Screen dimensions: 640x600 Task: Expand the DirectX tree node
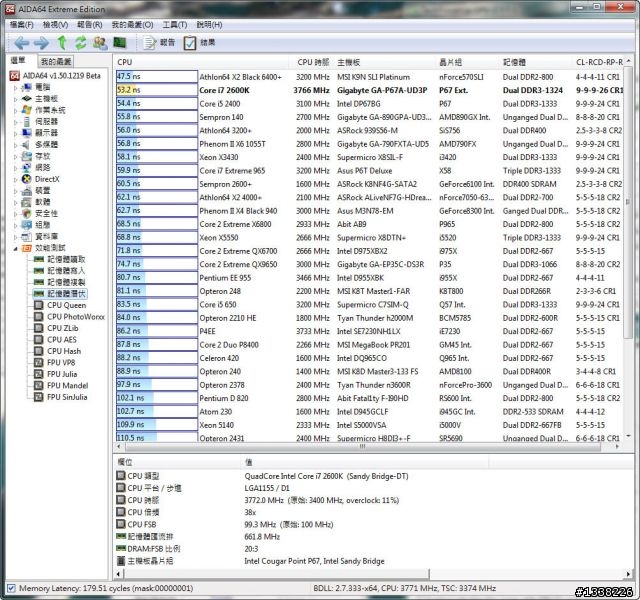click(x=16, y=179)
